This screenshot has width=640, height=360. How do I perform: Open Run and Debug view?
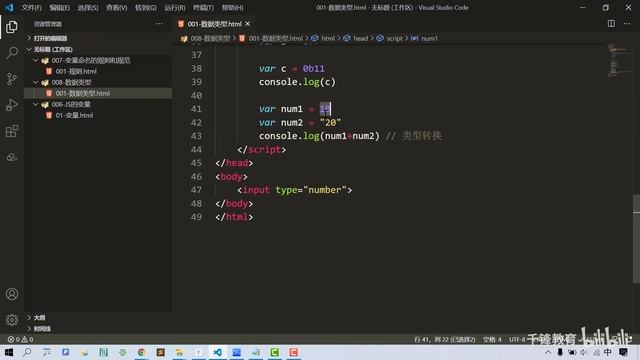pyautogui.click(x=12, y=105)
